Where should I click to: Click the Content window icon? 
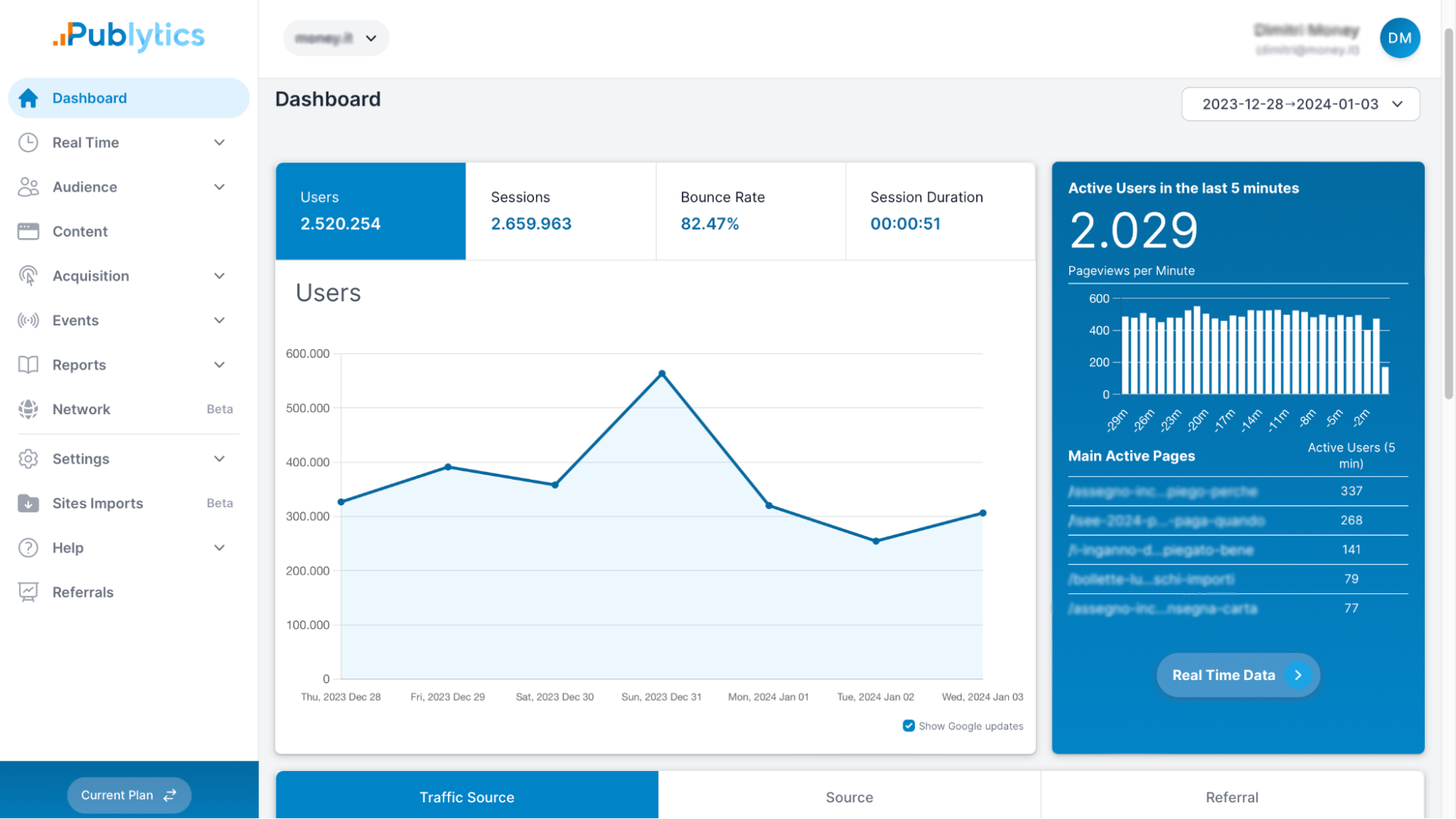(28, 232)
